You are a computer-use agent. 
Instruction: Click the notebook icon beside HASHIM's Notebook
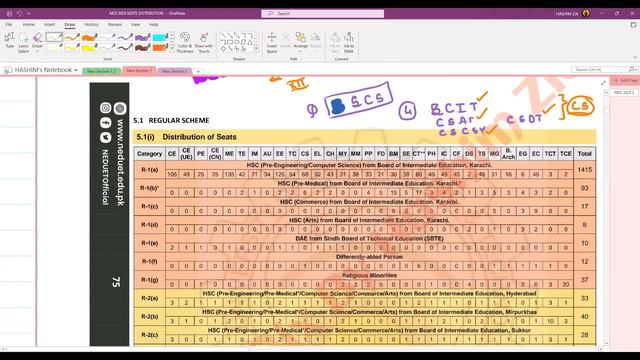point(8,70)
